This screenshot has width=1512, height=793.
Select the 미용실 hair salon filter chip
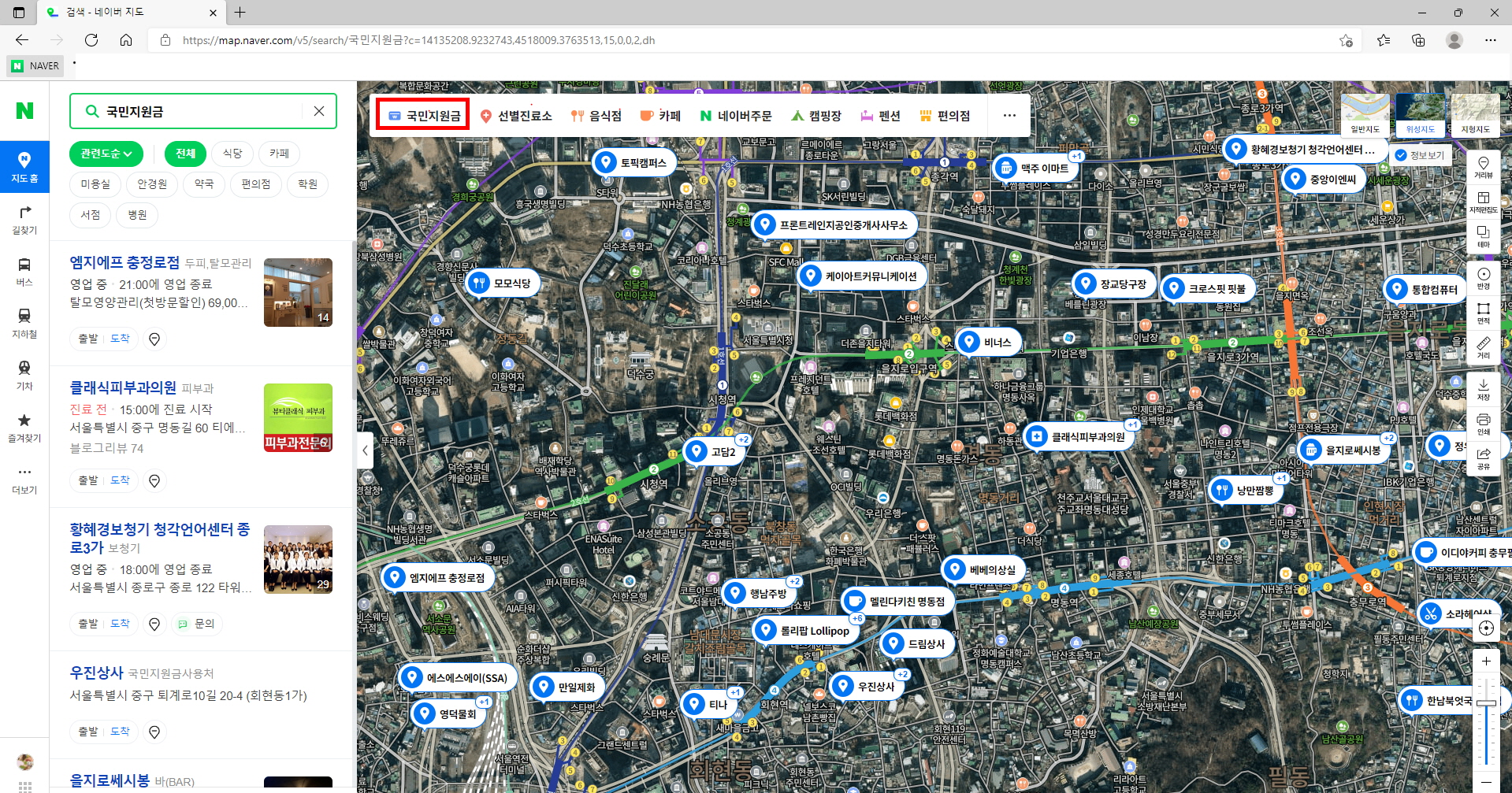tap(95, 184)
